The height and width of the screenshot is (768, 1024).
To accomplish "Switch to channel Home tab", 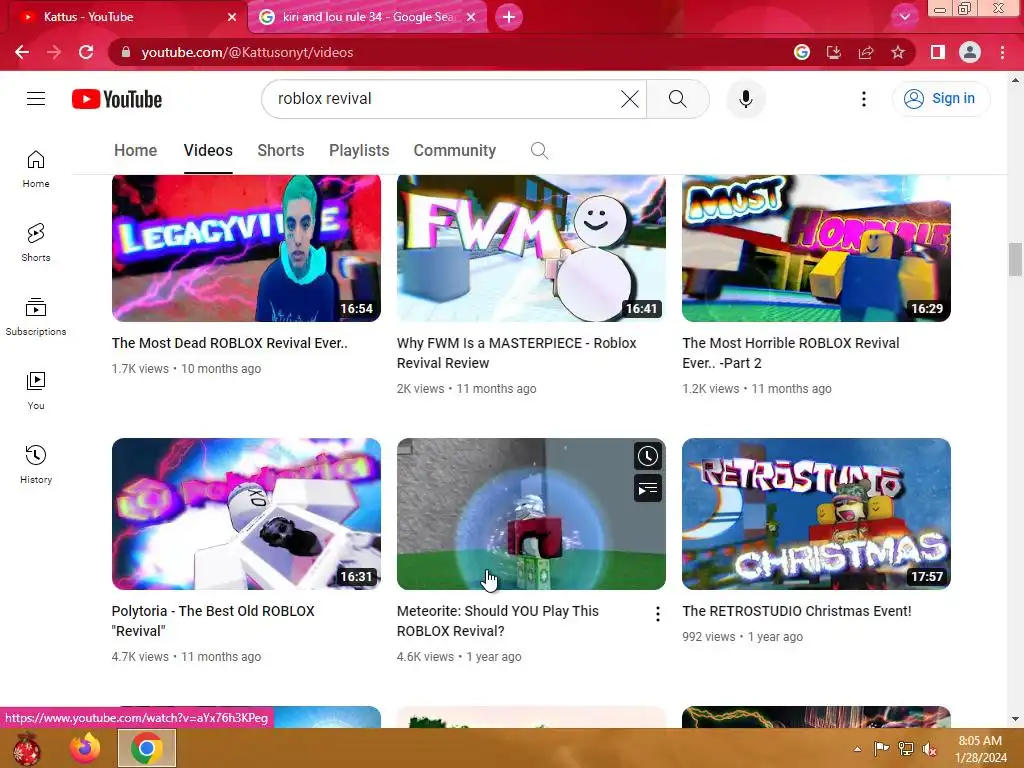I will point(135,151).
